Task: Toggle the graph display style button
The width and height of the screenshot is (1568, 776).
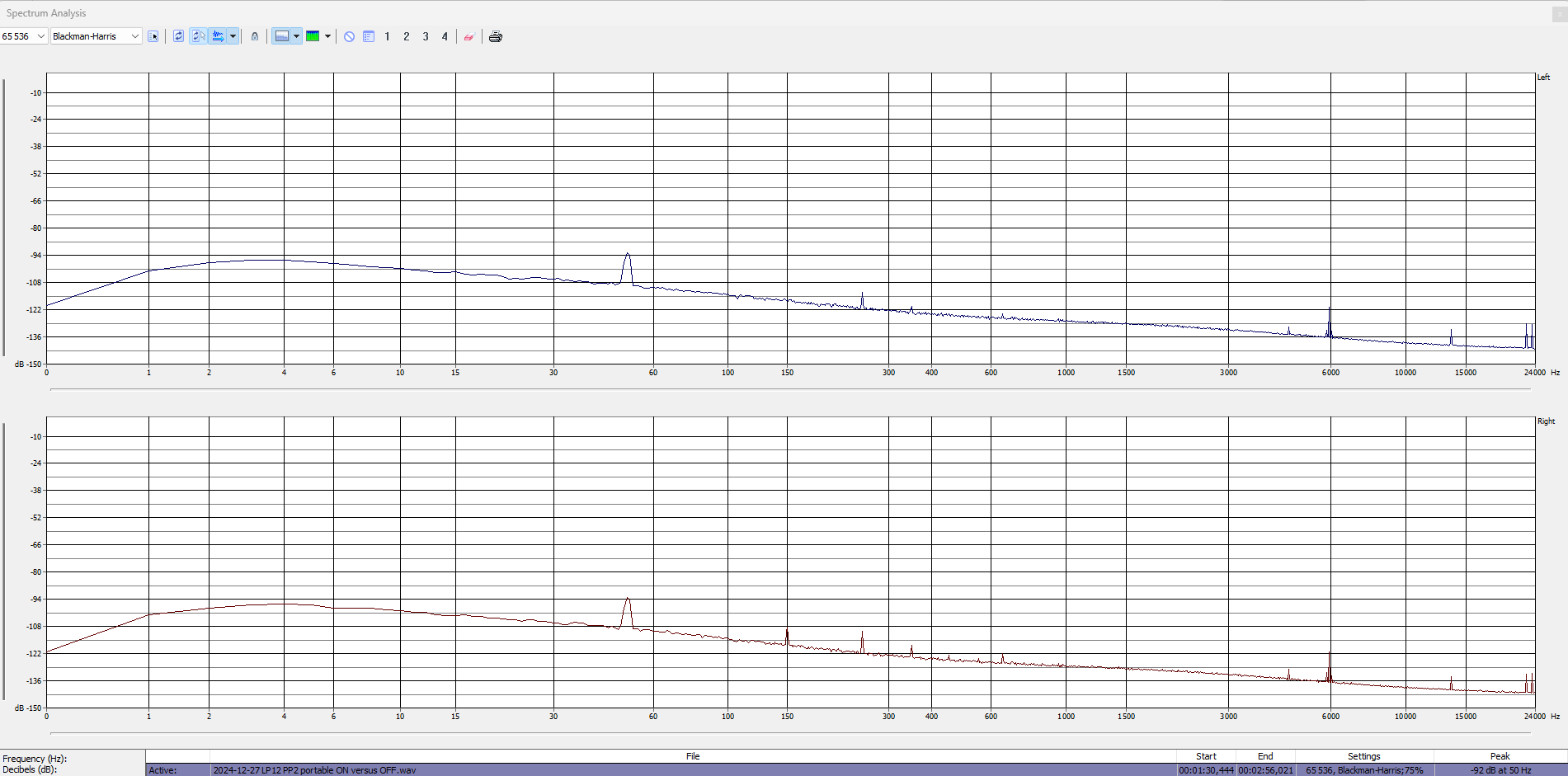Action: [x=282, y=36]
